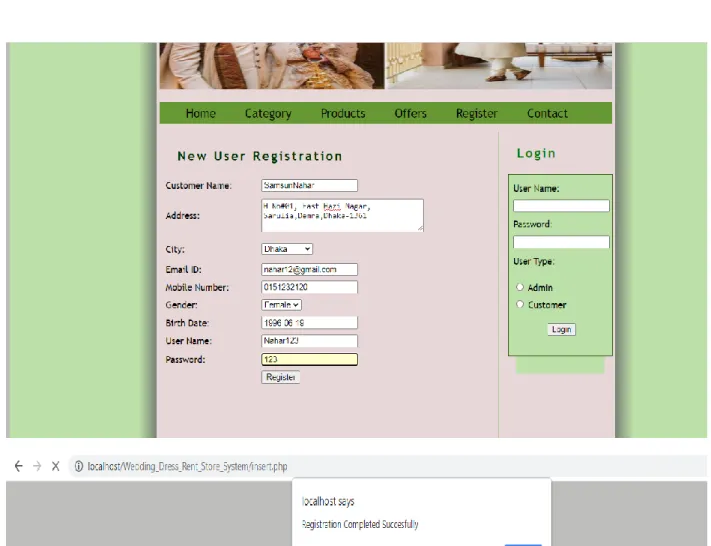
Task: Stop page loading with the X icon
Action: [56, 466]
